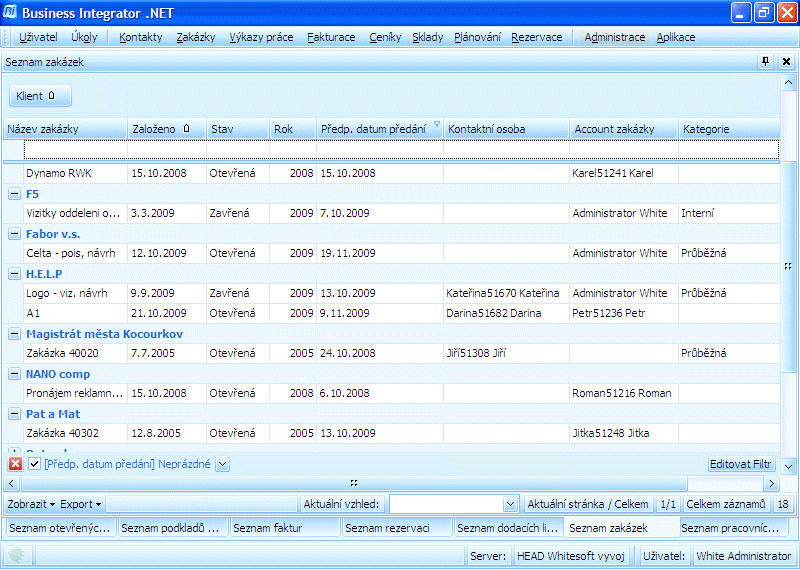Collapse the H.E.L.P group
This screenshot has width=800, height=570.
14,274
